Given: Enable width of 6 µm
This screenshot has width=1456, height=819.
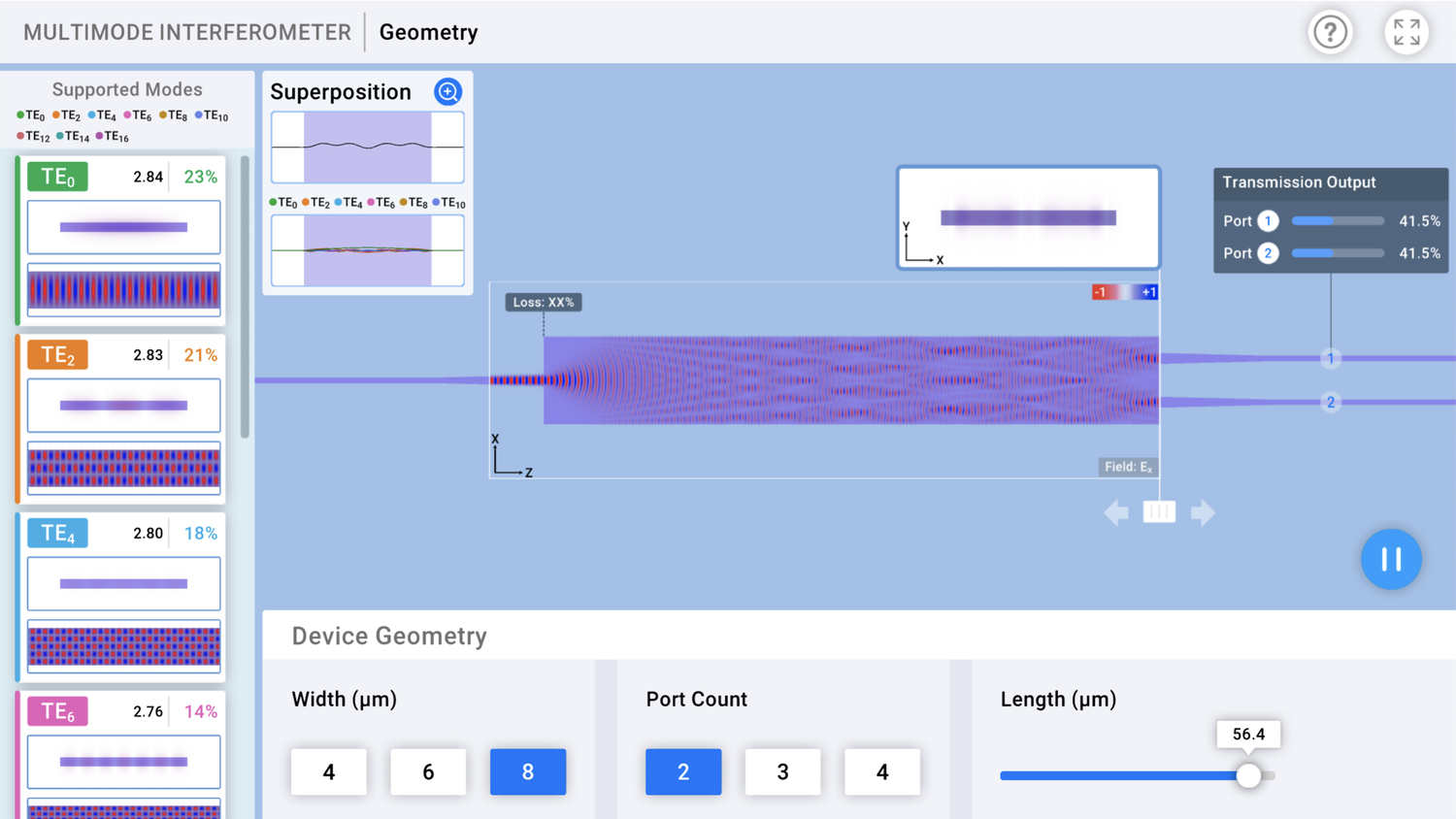Looking at the screenshot, I should 428,771.
